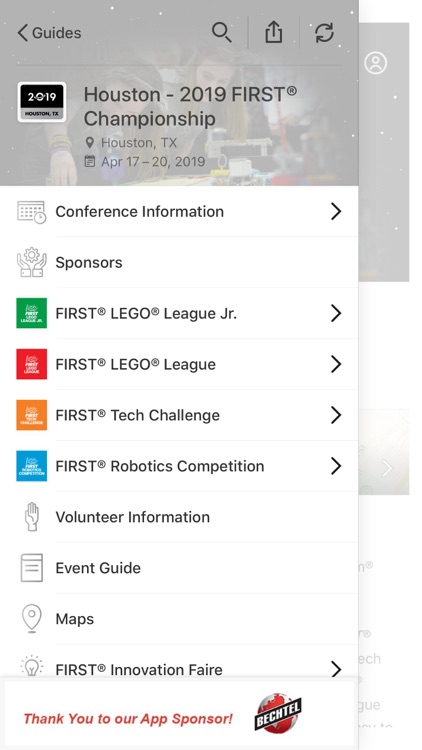The width and height of the screenshot is (422, 750).
Task: Tap the orange FIRST Tech Challenge logo
Action: pos(32,415)
